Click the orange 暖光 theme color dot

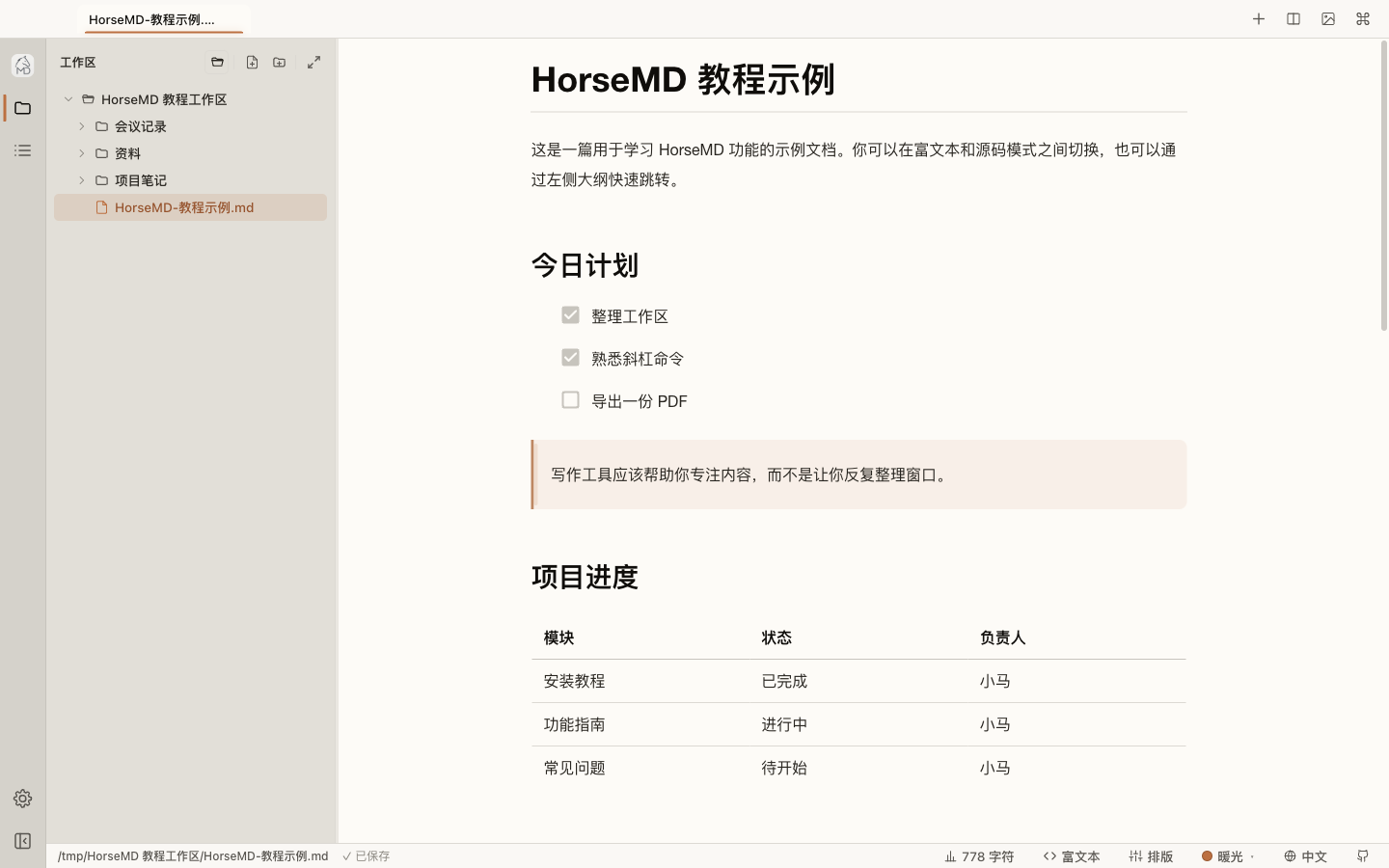click(x=1207, y=856)
